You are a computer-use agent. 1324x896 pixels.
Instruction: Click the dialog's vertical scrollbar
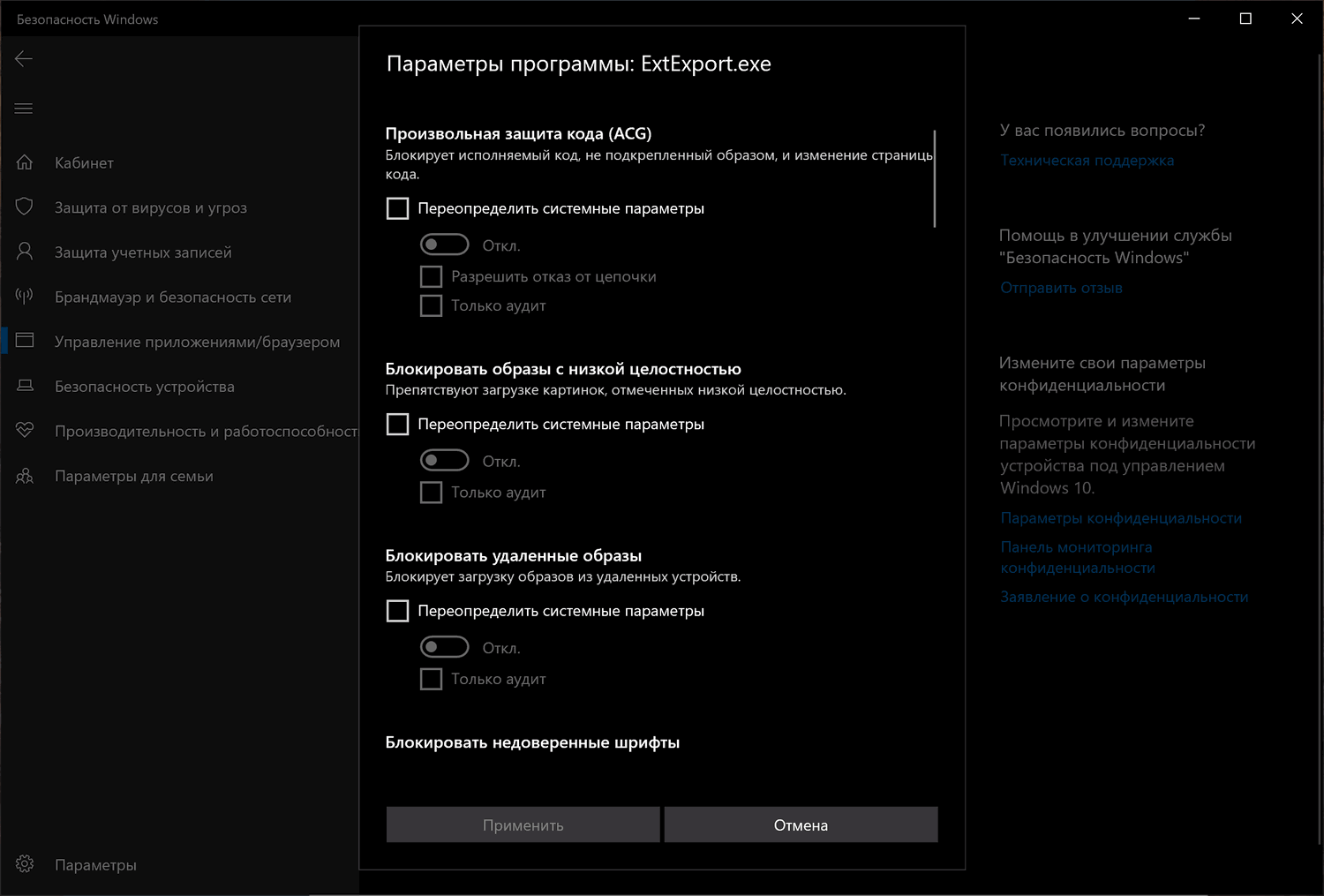tap(934, 179)
